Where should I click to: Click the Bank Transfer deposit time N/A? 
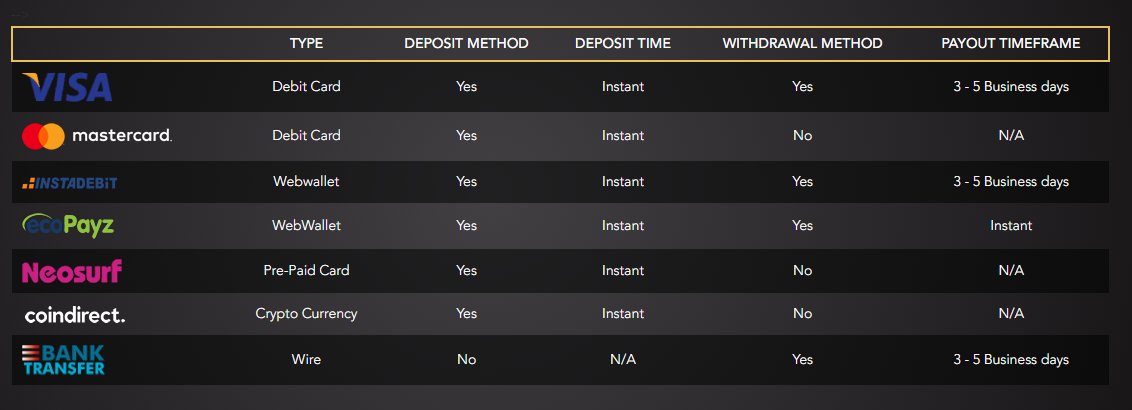pos(622,359)
